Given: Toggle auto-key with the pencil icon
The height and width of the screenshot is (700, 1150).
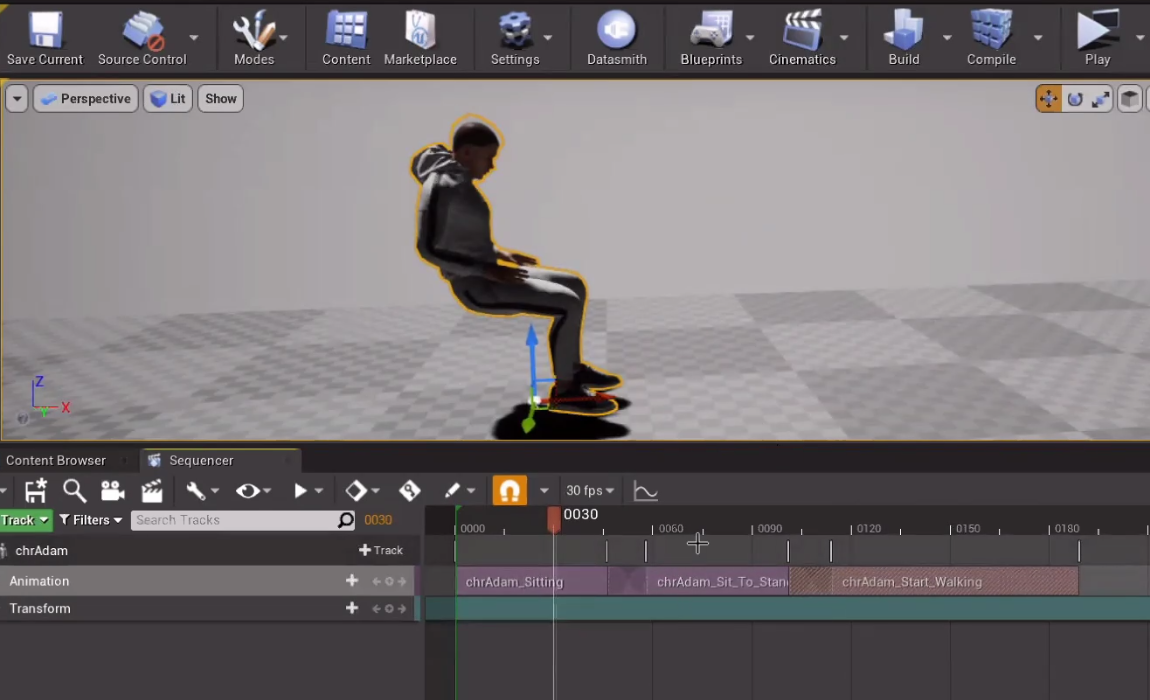Looking at the screenshot, I should (453, 490).
